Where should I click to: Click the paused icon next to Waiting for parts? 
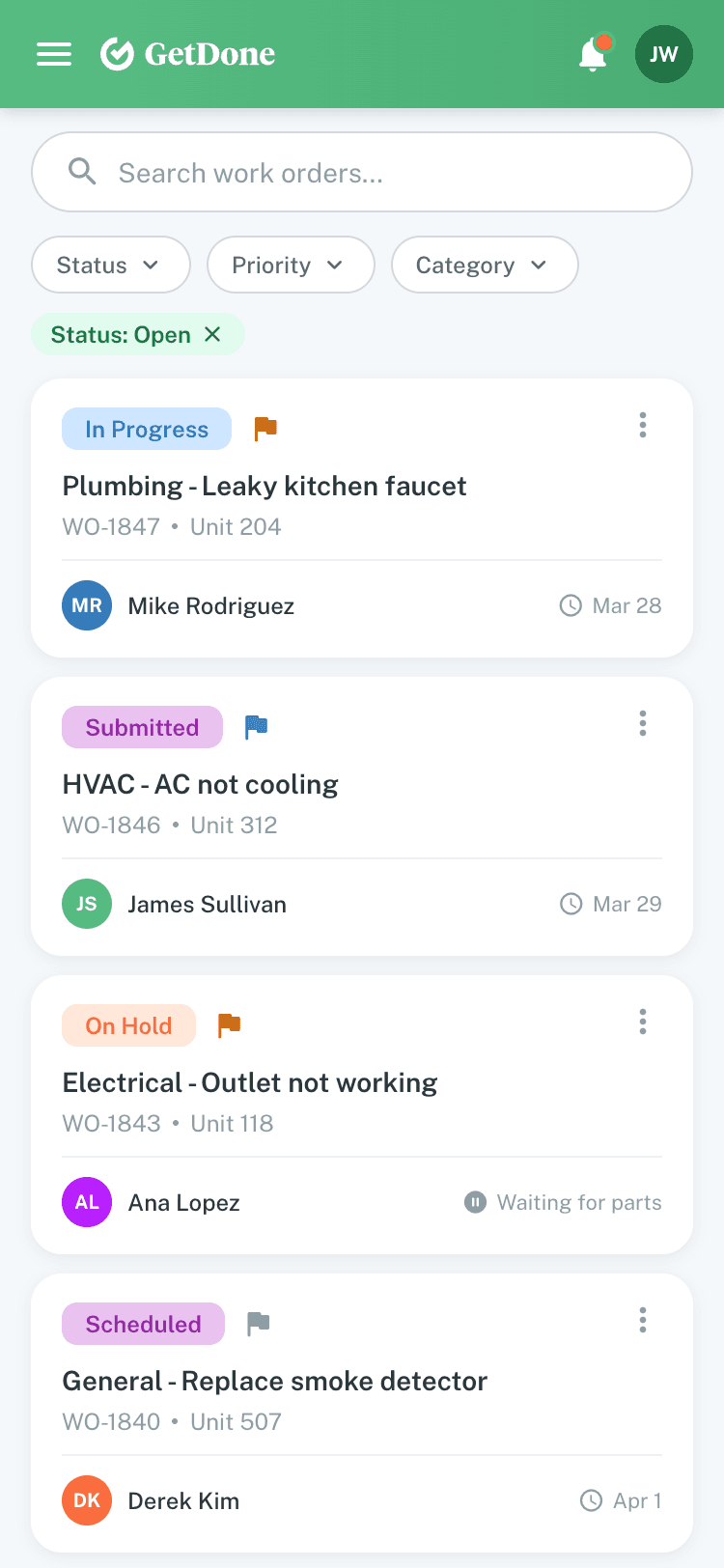point(474,1202)
